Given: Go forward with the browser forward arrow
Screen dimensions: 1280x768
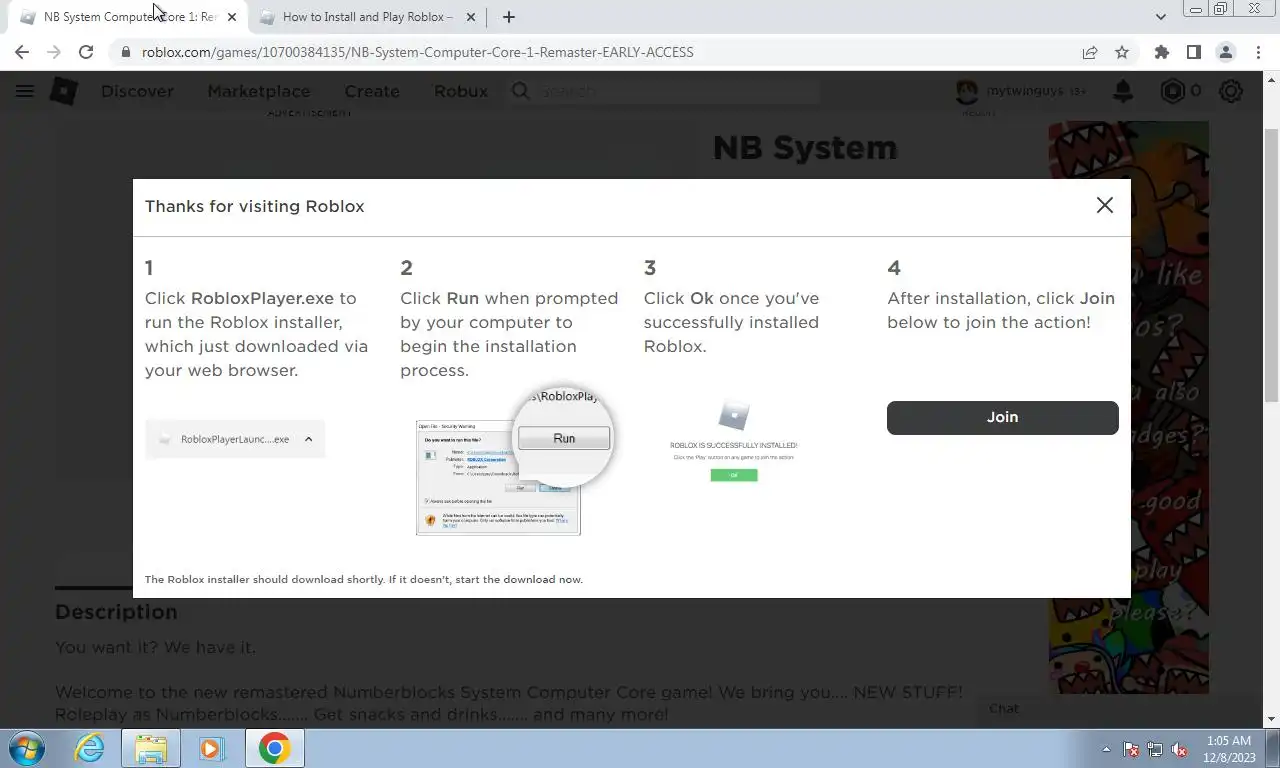Looking at the screenshot, I should coord(54,52).
